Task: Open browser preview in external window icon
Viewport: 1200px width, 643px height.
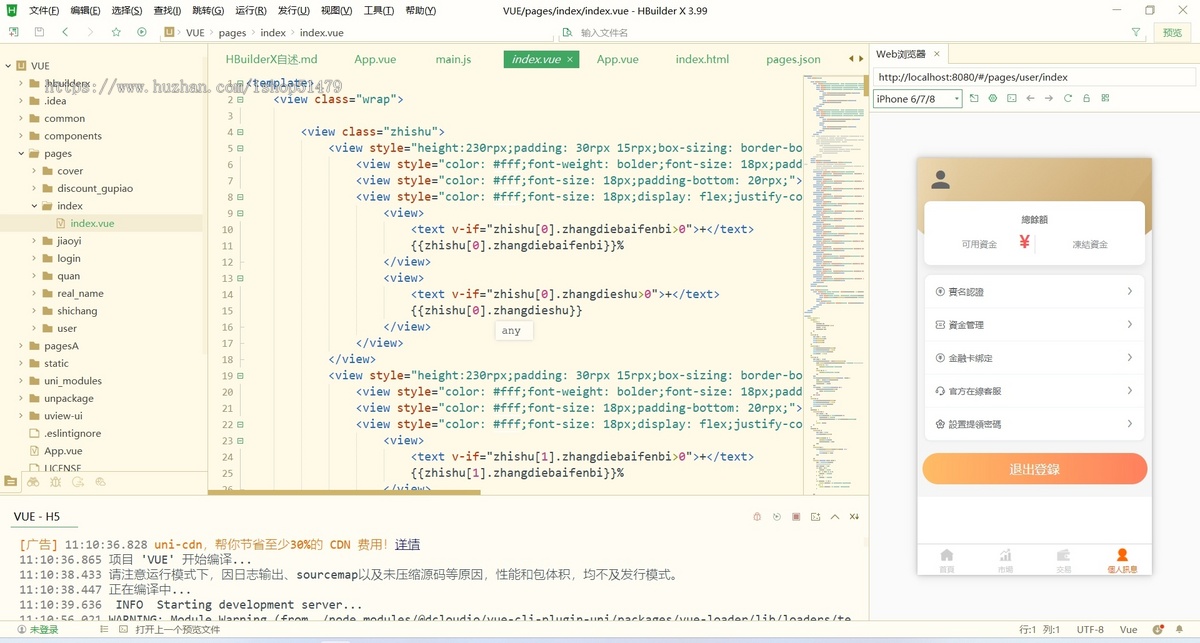Action: (x=975, y=98)
